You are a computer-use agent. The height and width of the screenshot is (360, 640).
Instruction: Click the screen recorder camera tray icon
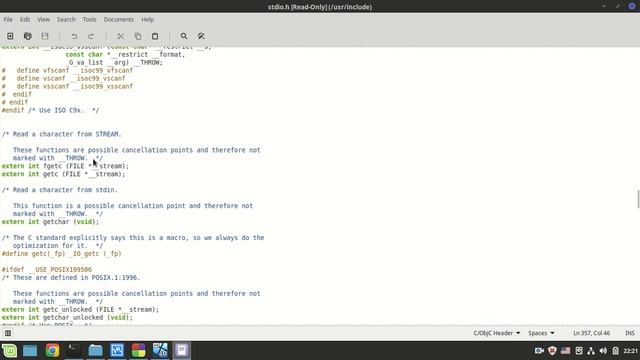(539, 351)
